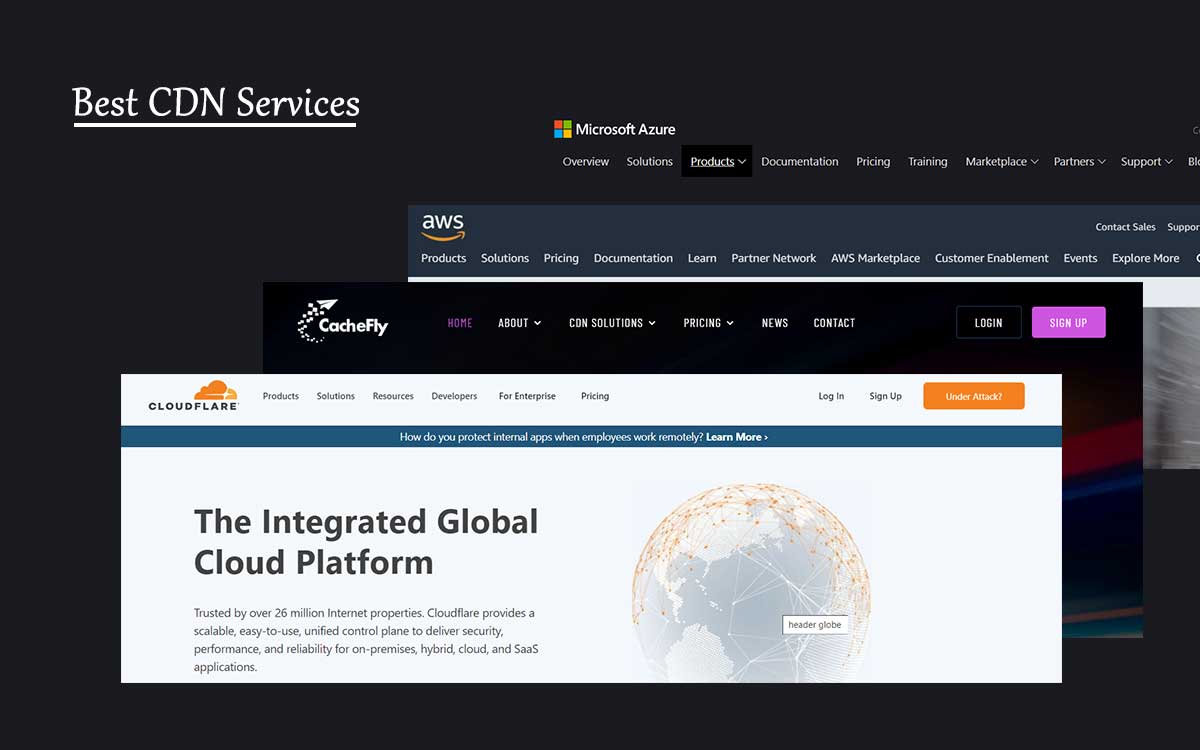Click the Cloudflare header globe image
The image size is (1200, 750).
point(751,582)
